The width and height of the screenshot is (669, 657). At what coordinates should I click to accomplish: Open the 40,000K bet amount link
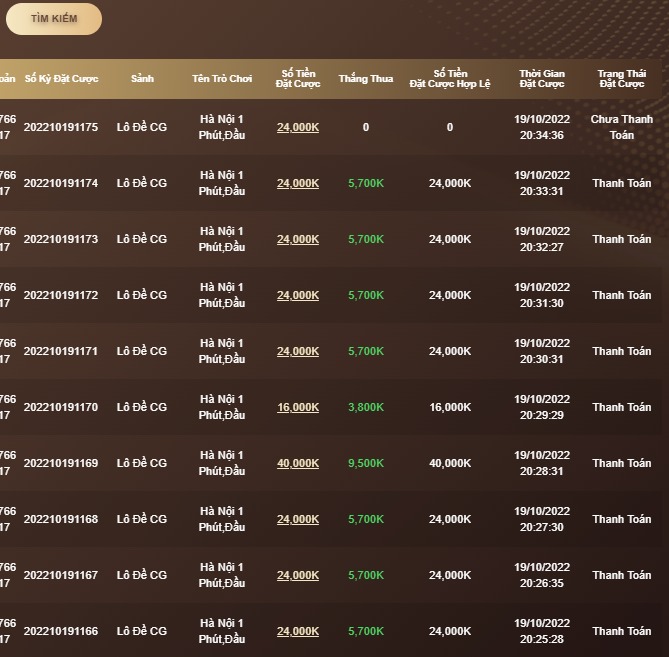coord(298,464)
